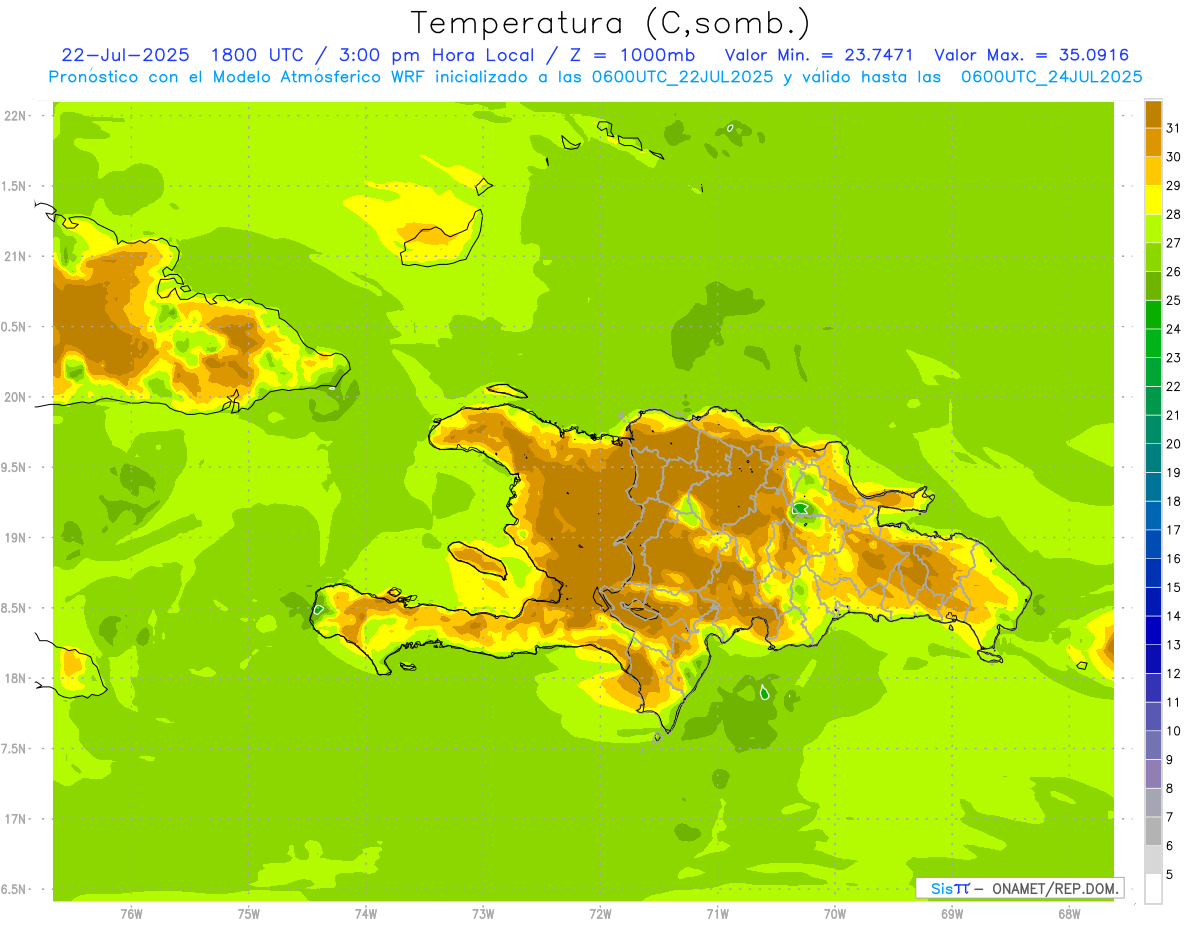
Task: Click the title "Temperatura (C,somb.)"
Action: click(610, 24)
